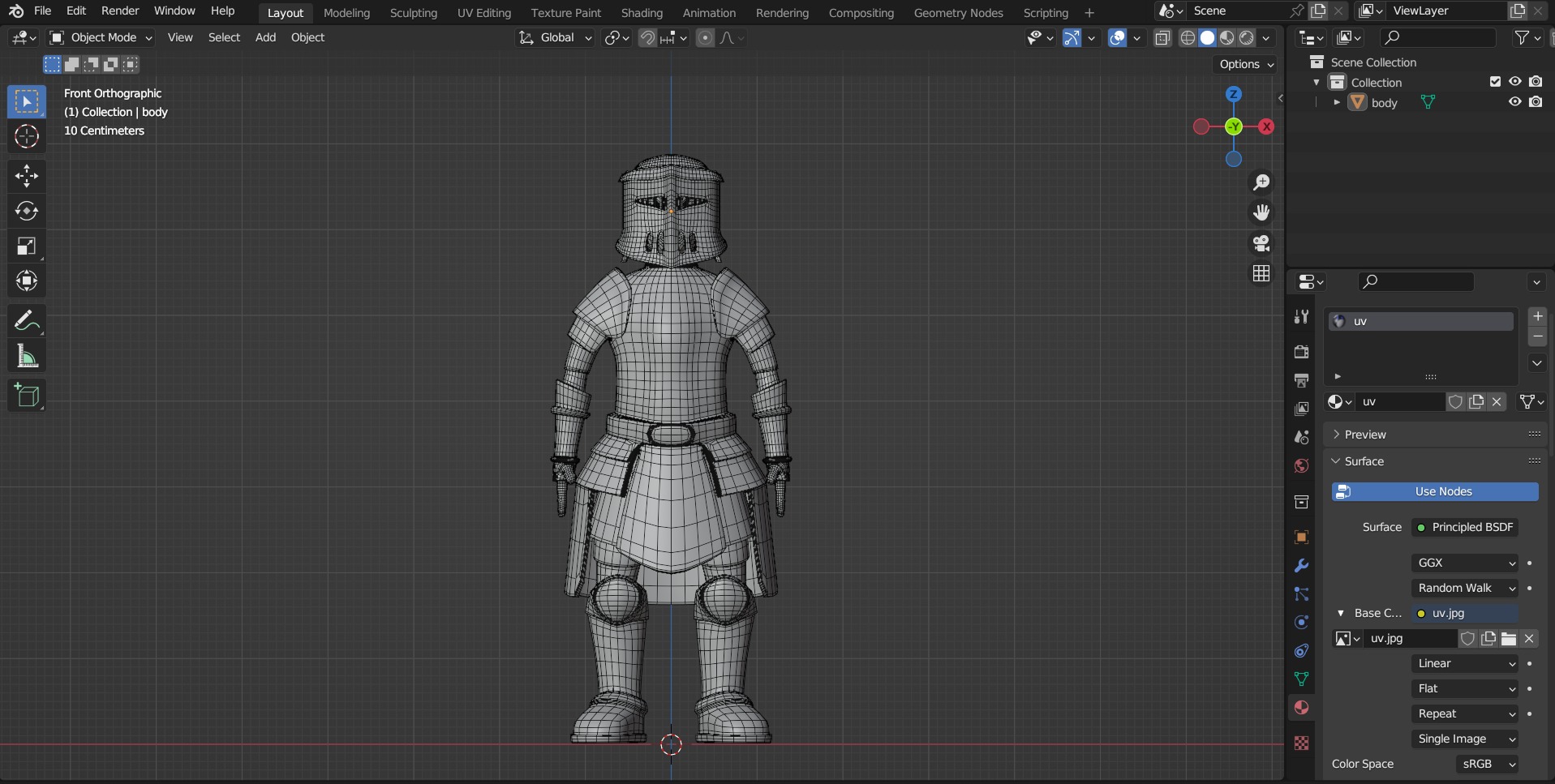
Task: Toggle Use Nodes button
Action: click(1435, 491)
